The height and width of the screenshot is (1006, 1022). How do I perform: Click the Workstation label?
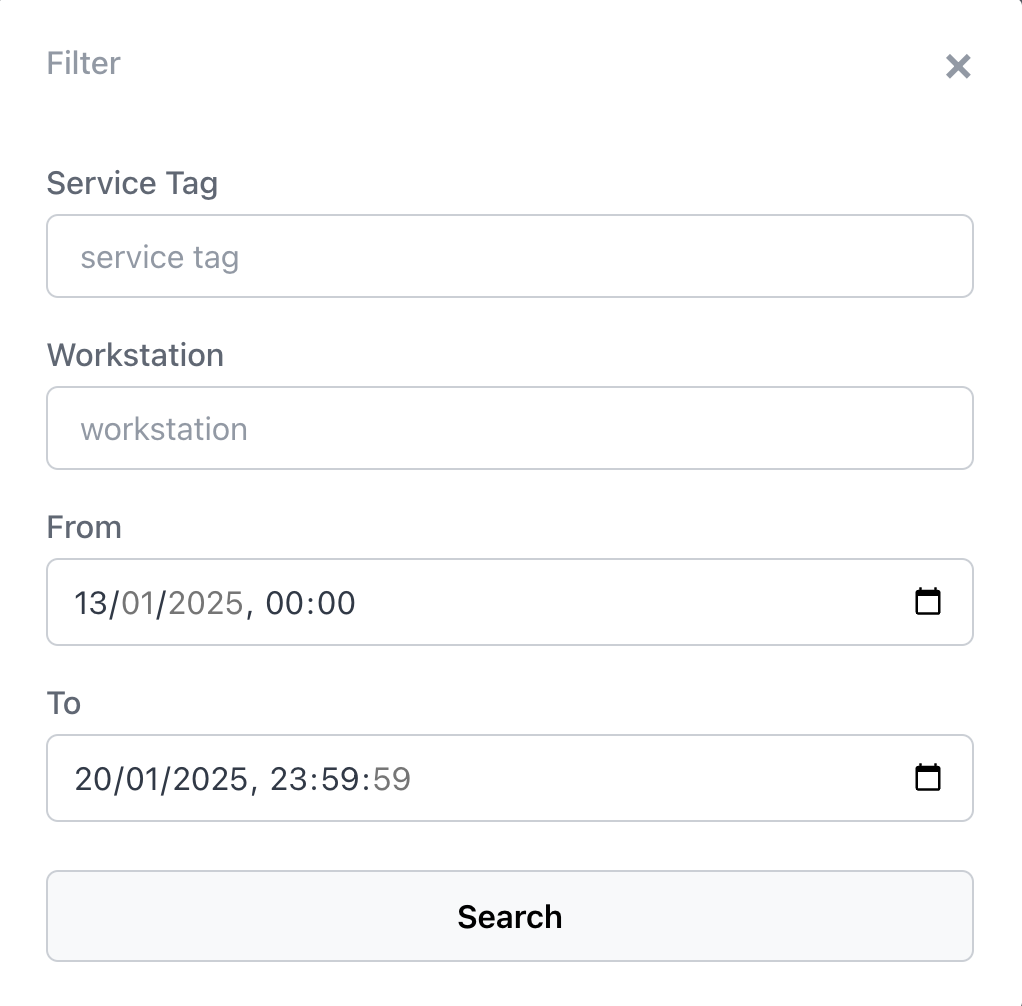pyautogui.click(x=135, y=355)
